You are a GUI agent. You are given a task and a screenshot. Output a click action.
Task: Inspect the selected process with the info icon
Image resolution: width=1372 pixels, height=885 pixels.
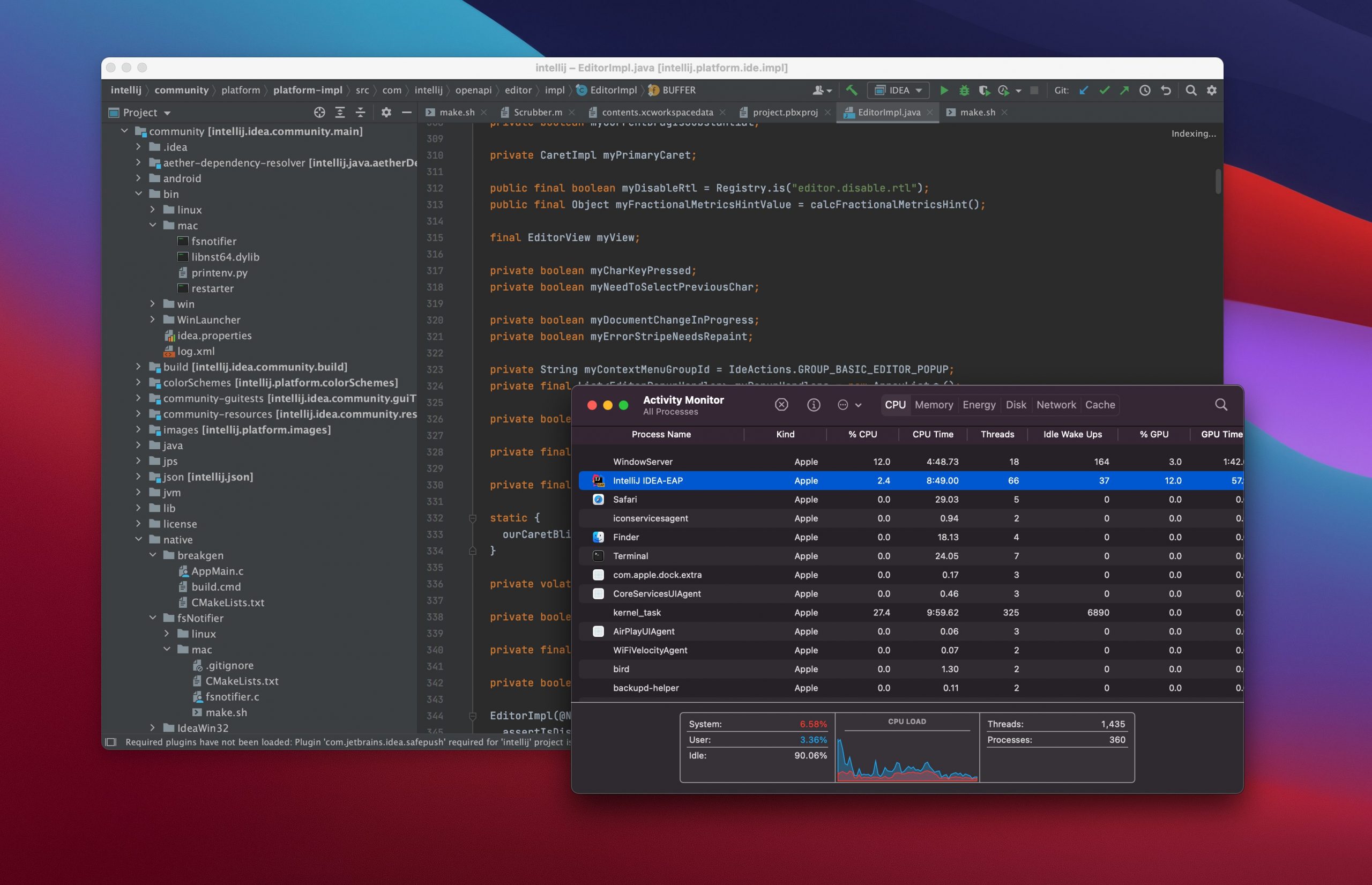tap(813, 405)
